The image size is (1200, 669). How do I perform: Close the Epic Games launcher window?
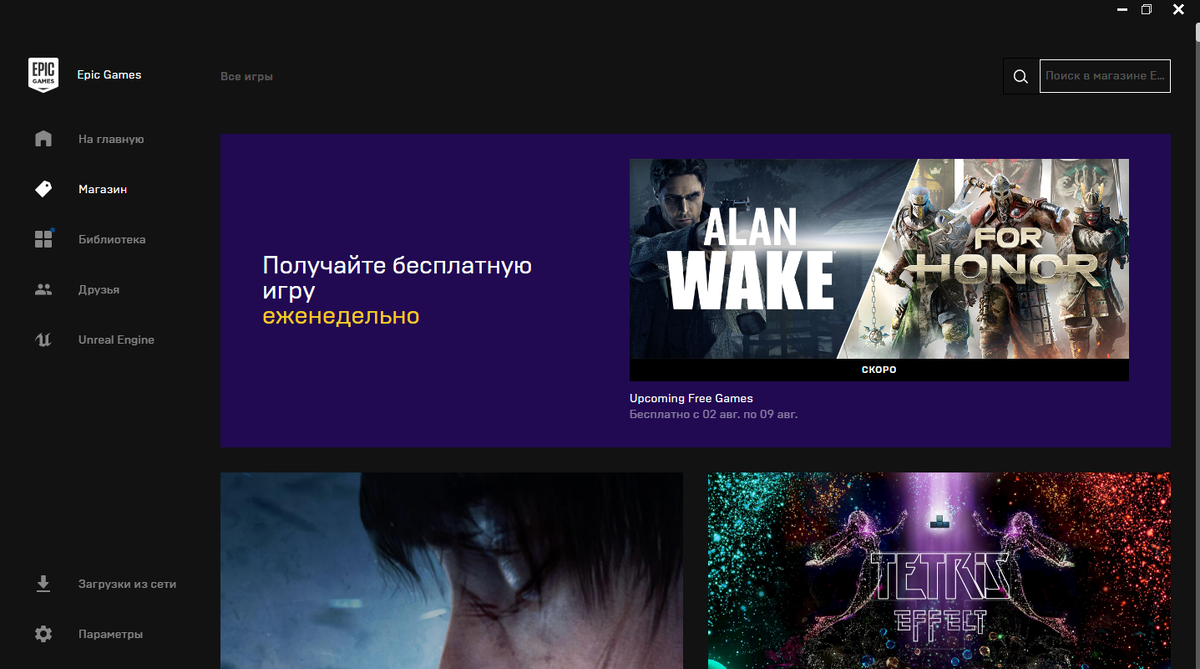tap(1178, 10)
